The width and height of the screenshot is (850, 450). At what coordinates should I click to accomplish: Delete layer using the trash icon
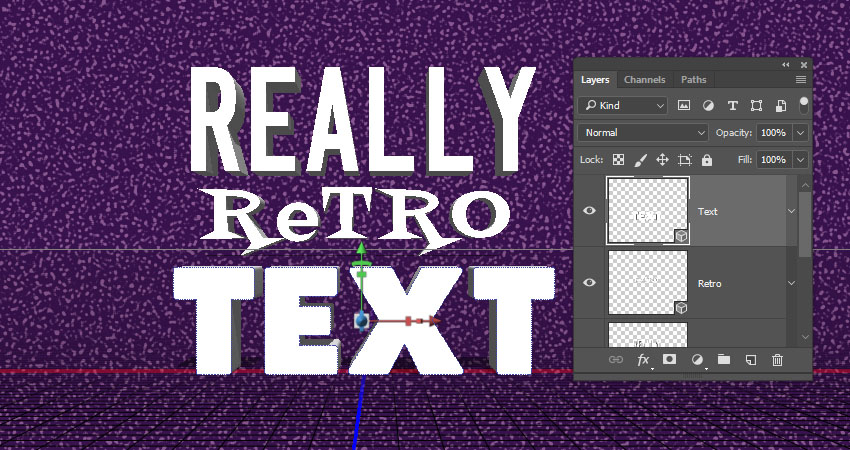tap(777, 360)
